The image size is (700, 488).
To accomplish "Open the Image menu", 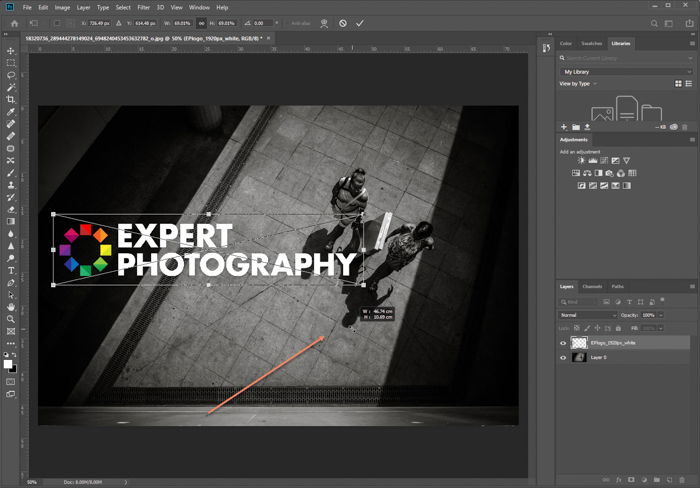I will [62, 8].
